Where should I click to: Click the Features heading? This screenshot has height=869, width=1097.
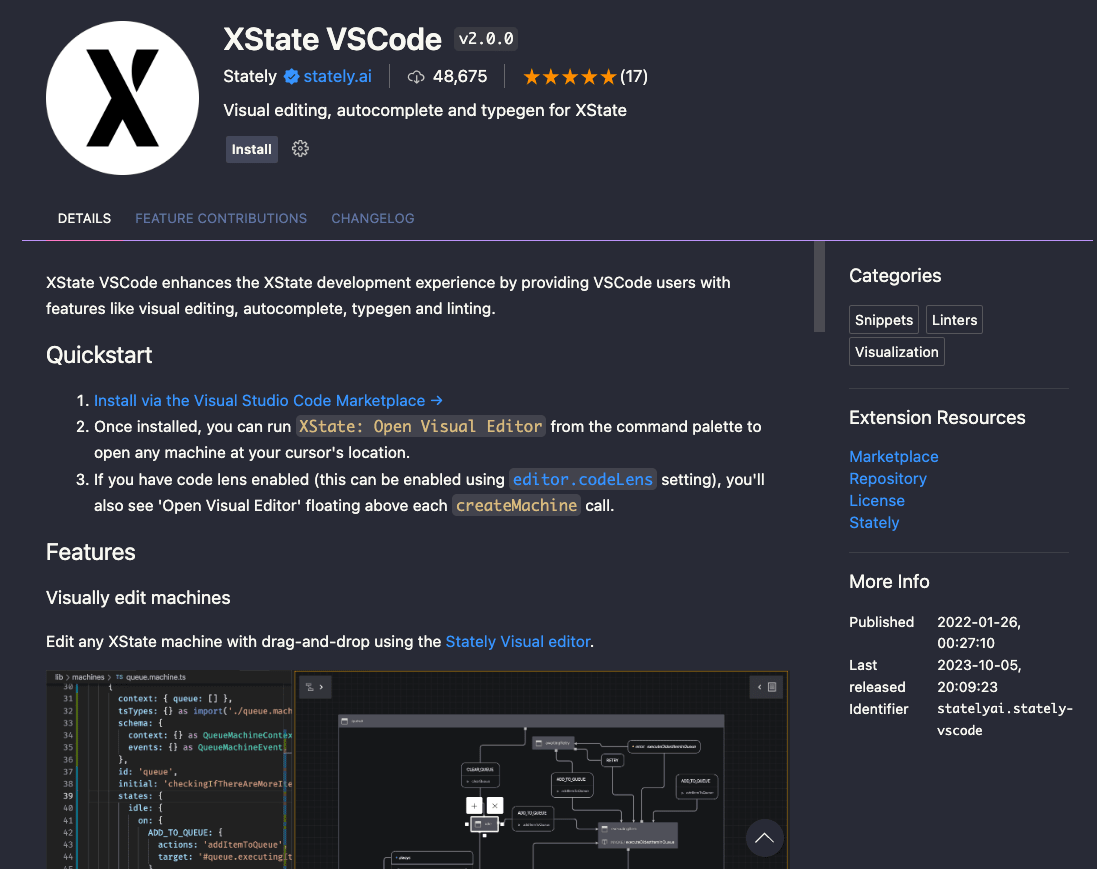tap(91, 552)
